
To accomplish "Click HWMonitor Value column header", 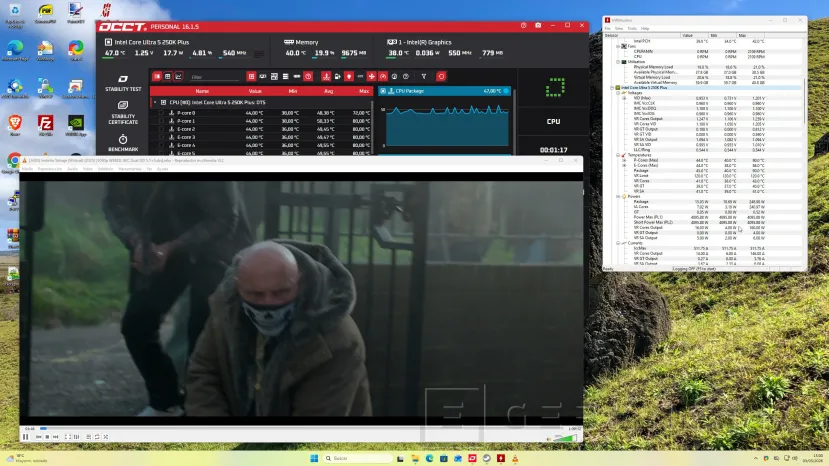I will pos(694,35).
